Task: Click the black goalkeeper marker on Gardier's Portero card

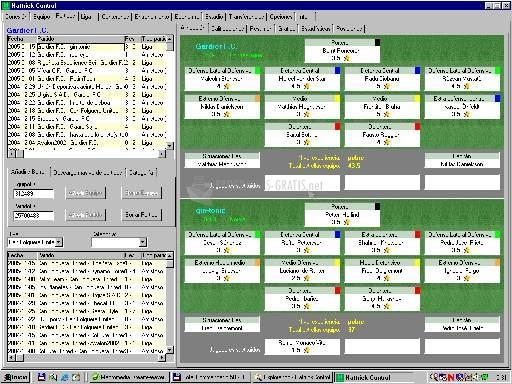Action: pos(377,42)
